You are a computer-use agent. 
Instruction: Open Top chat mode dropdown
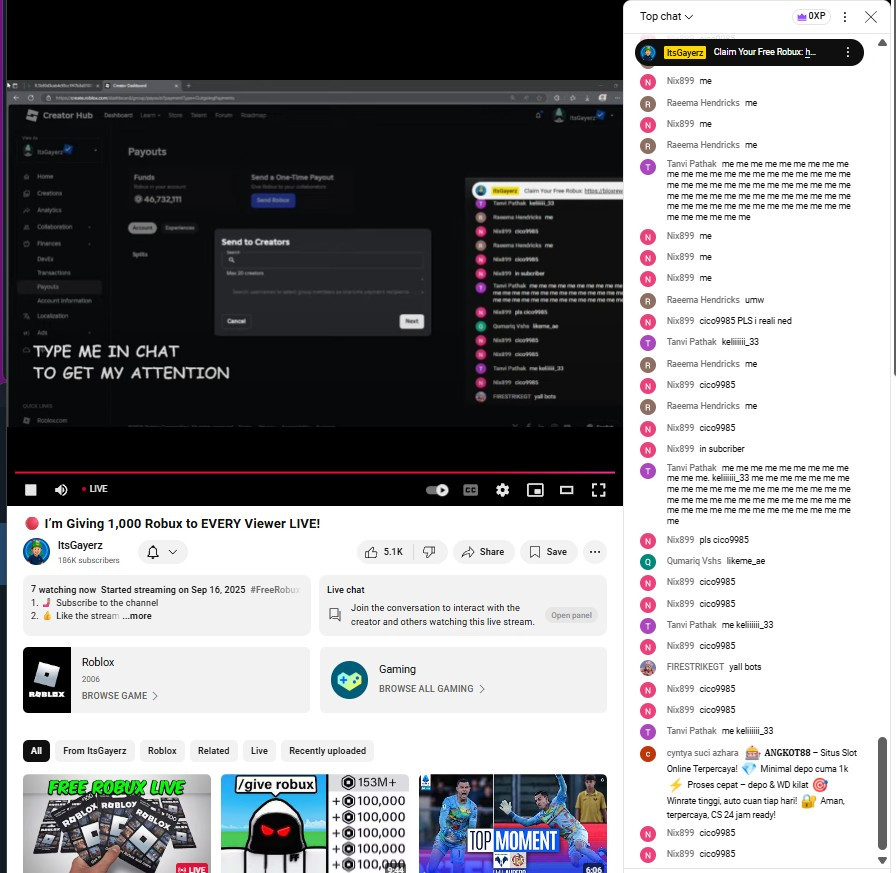pyautogui.click(x=666, y=17)
